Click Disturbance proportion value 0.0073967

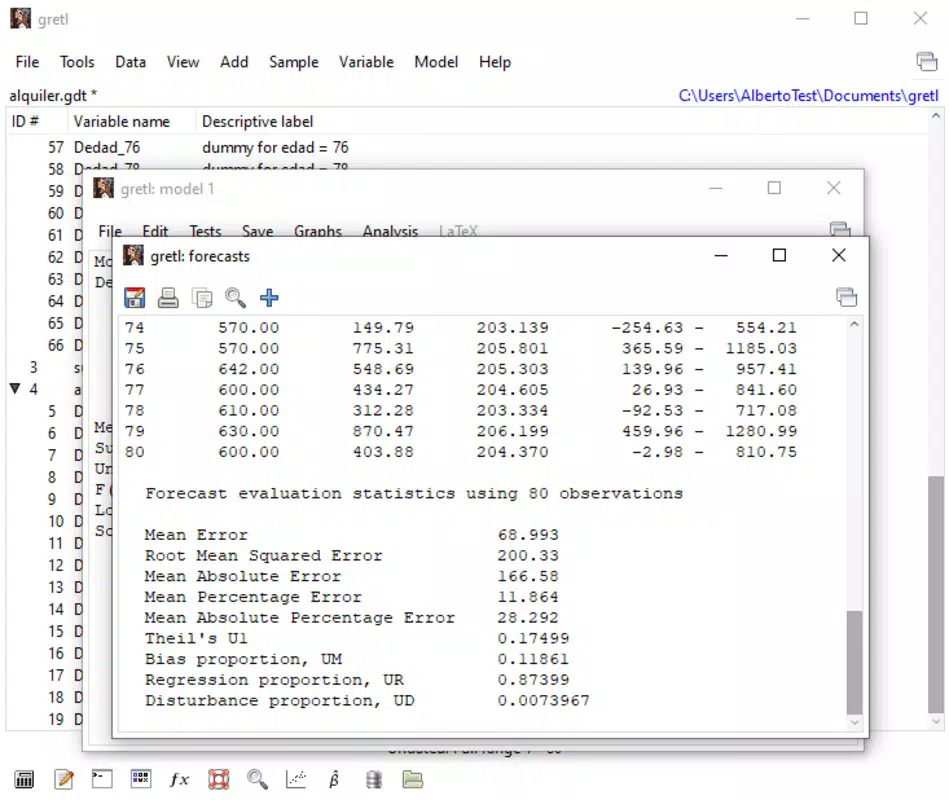click(543, 701)
